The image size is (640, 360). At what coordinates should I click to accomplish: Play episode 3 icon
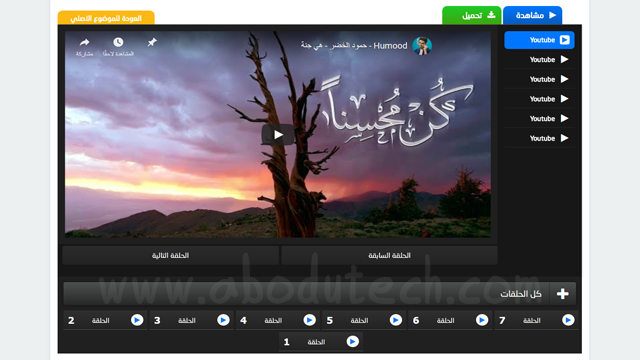(223, 320)
